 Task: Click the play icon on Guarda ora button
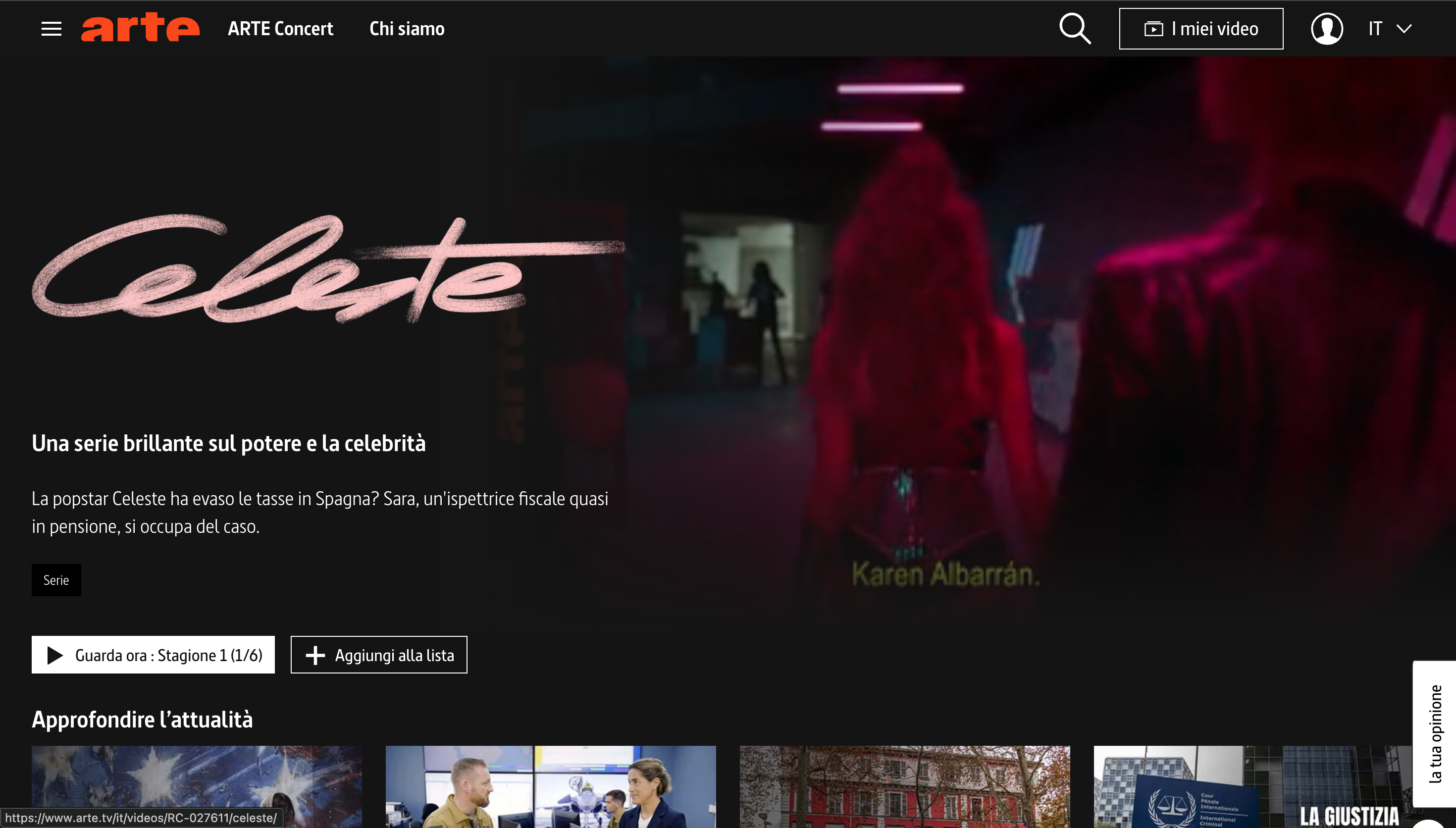(55, 655)
